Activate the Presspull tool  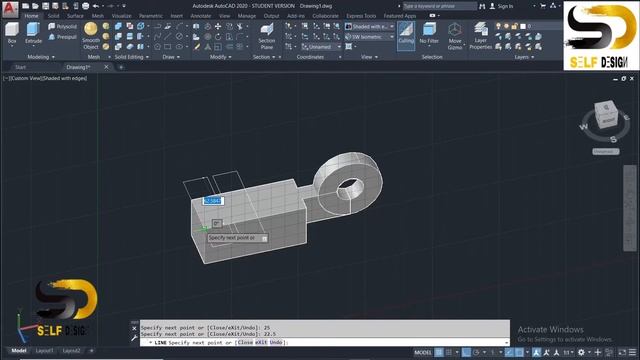[x=62, y=37]
